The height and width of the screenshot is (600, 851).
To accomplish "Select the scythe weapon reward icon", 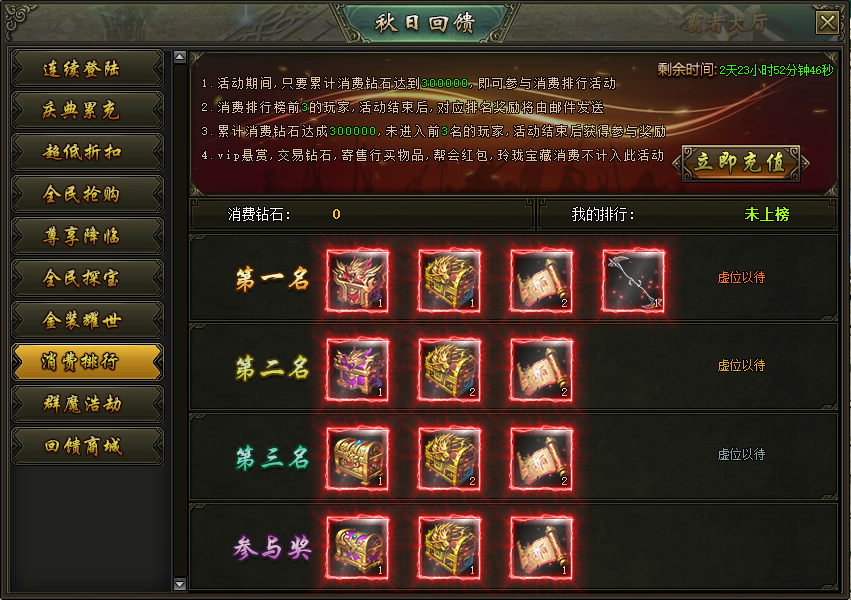I will (633, 280).
